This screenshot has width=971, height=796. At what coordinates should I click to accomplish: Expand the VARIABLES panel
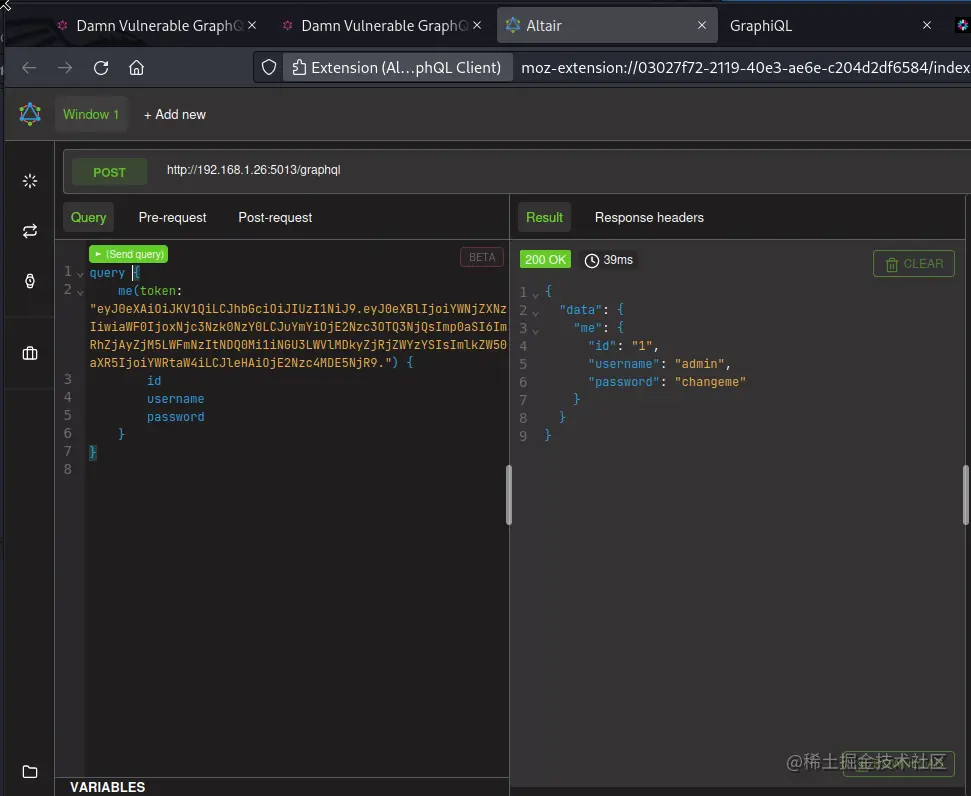point(108,787)
